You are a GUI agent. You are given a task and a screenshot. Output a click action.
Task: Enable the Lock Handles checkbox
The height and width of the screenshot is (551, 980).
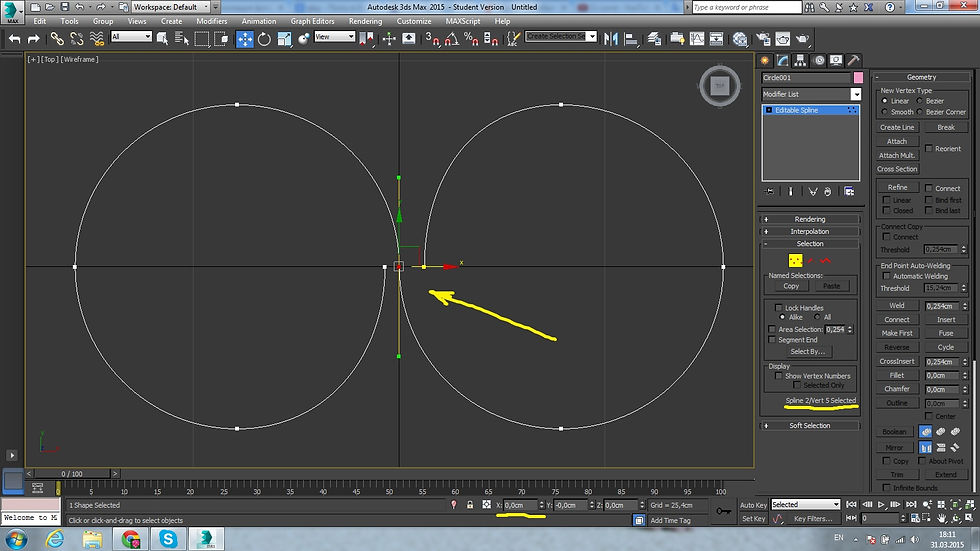(x=778, y=307)
